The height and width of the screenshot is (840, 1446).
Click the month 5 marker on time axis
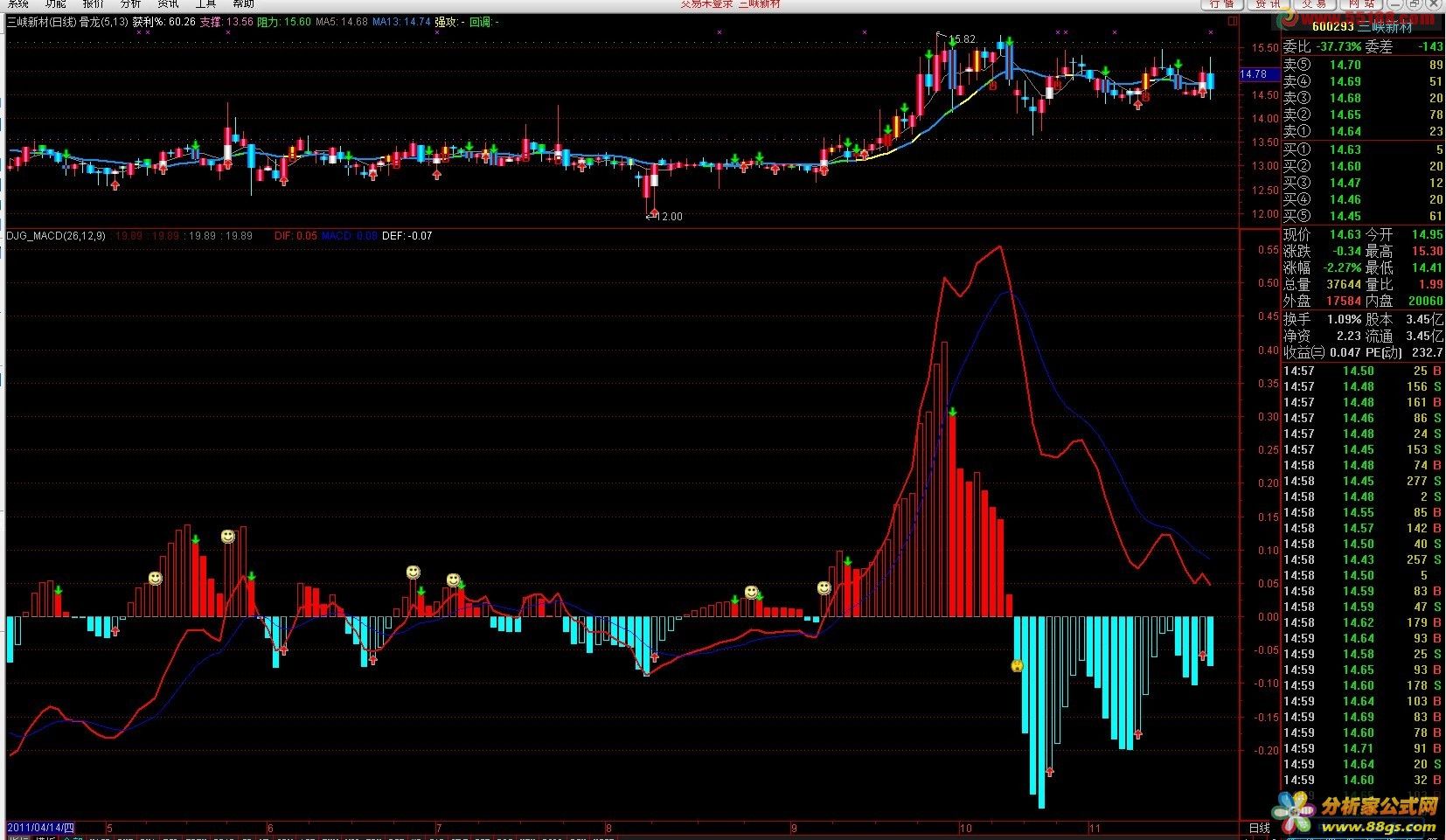(109, 827)
